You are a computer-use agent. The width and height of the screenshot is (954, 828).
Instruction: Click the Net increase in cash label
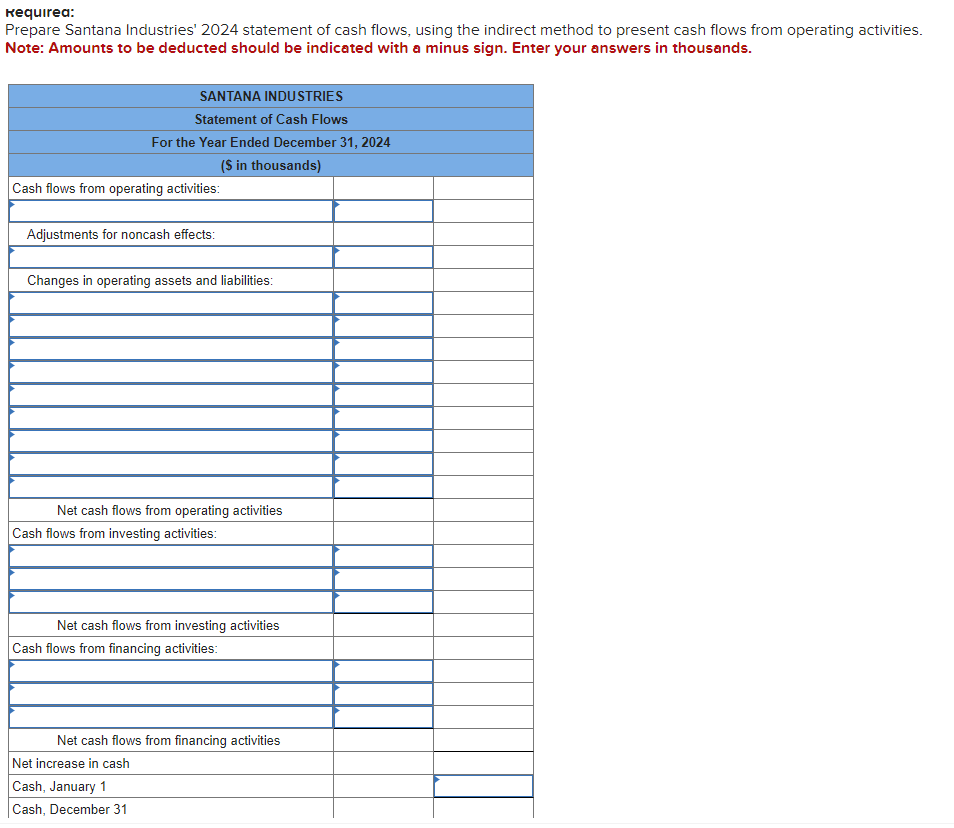71,764
